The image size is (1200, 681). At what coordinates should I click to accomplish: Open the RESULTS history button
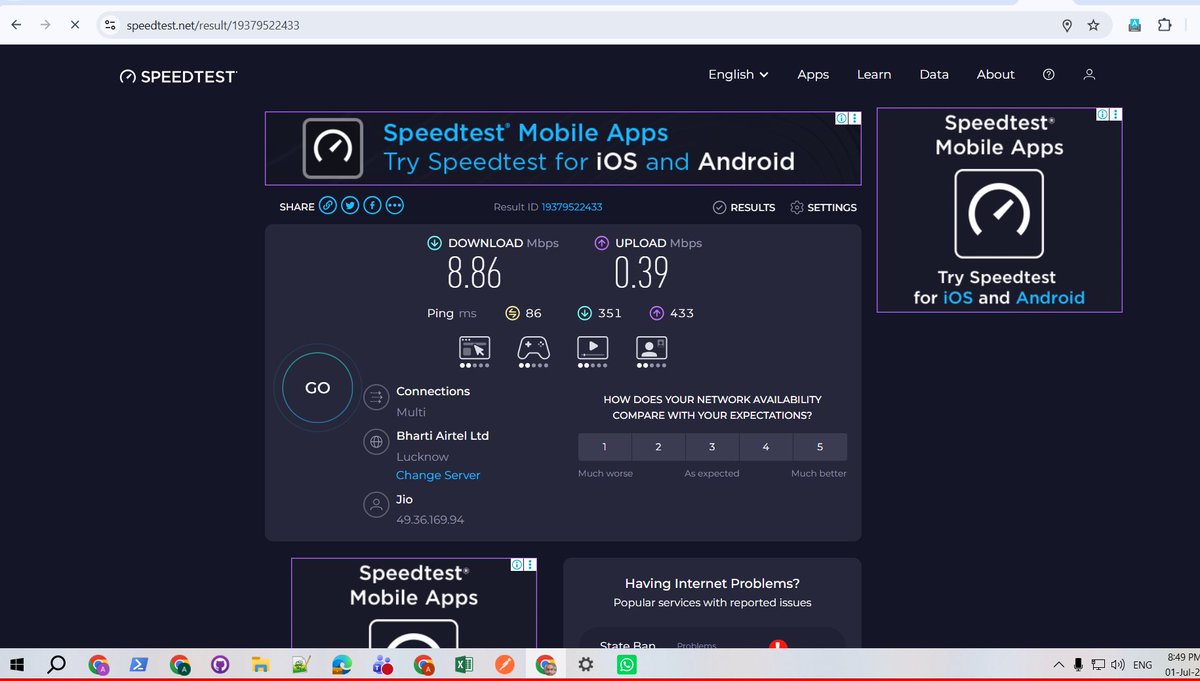[744, 207]
